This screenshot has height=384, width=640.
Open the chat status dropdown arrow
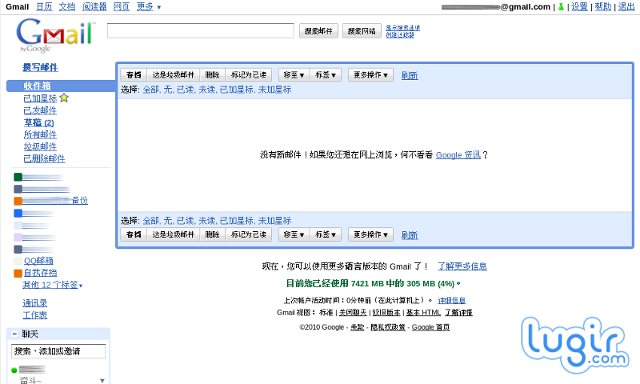(x=102, y=380)
